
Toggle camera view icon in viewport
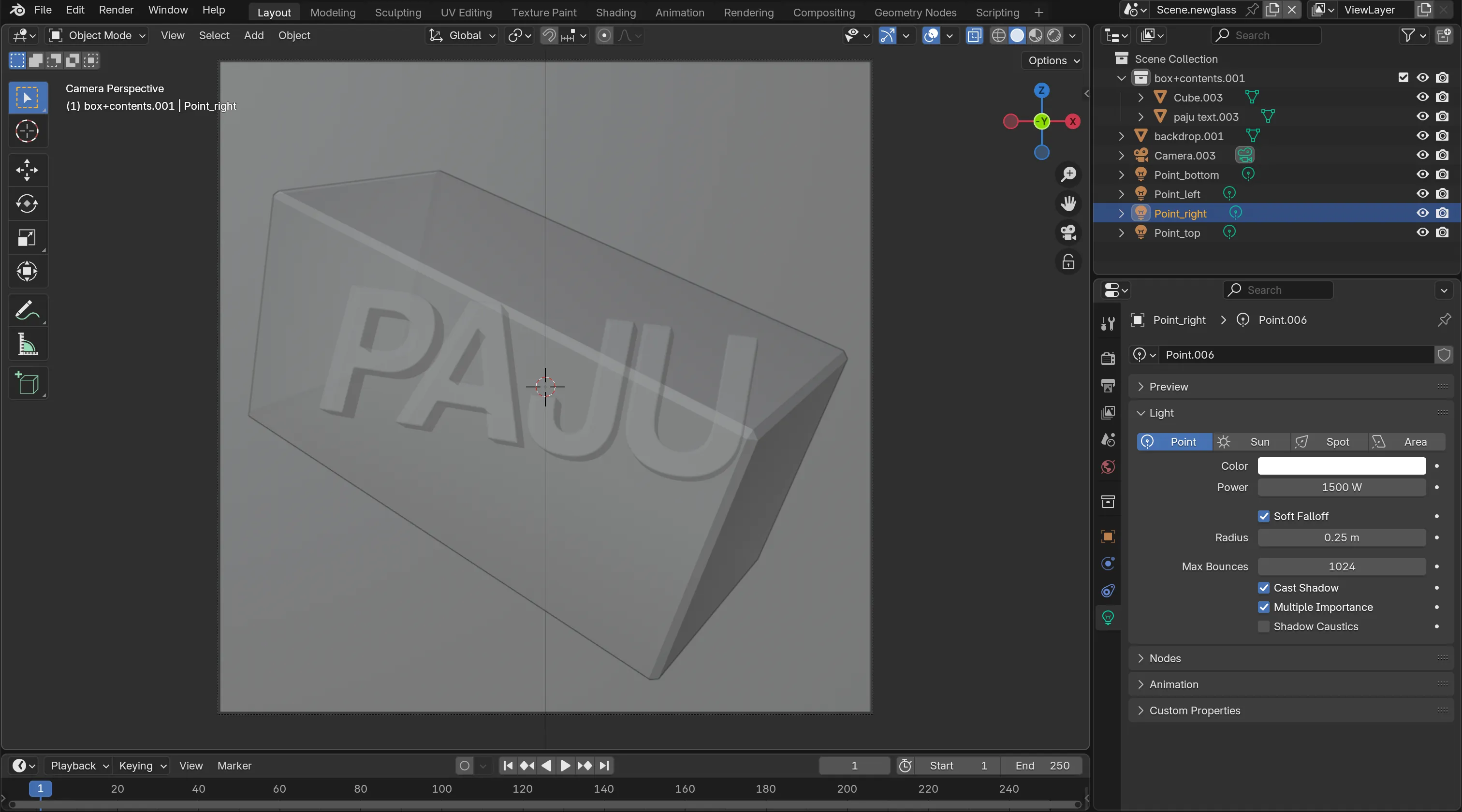(x=1068, y=232)
